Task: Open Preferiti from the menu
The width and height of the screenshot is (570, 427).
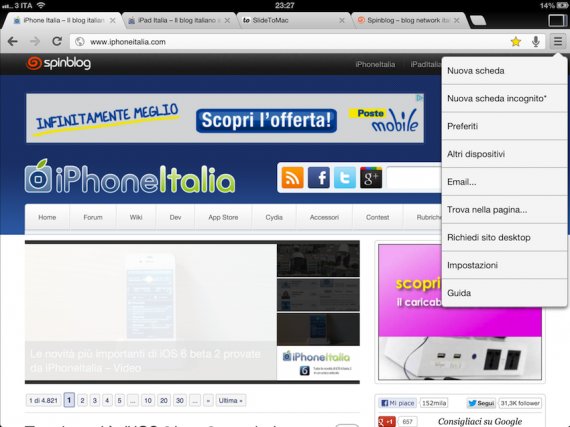Action: [x=504, y=126]
